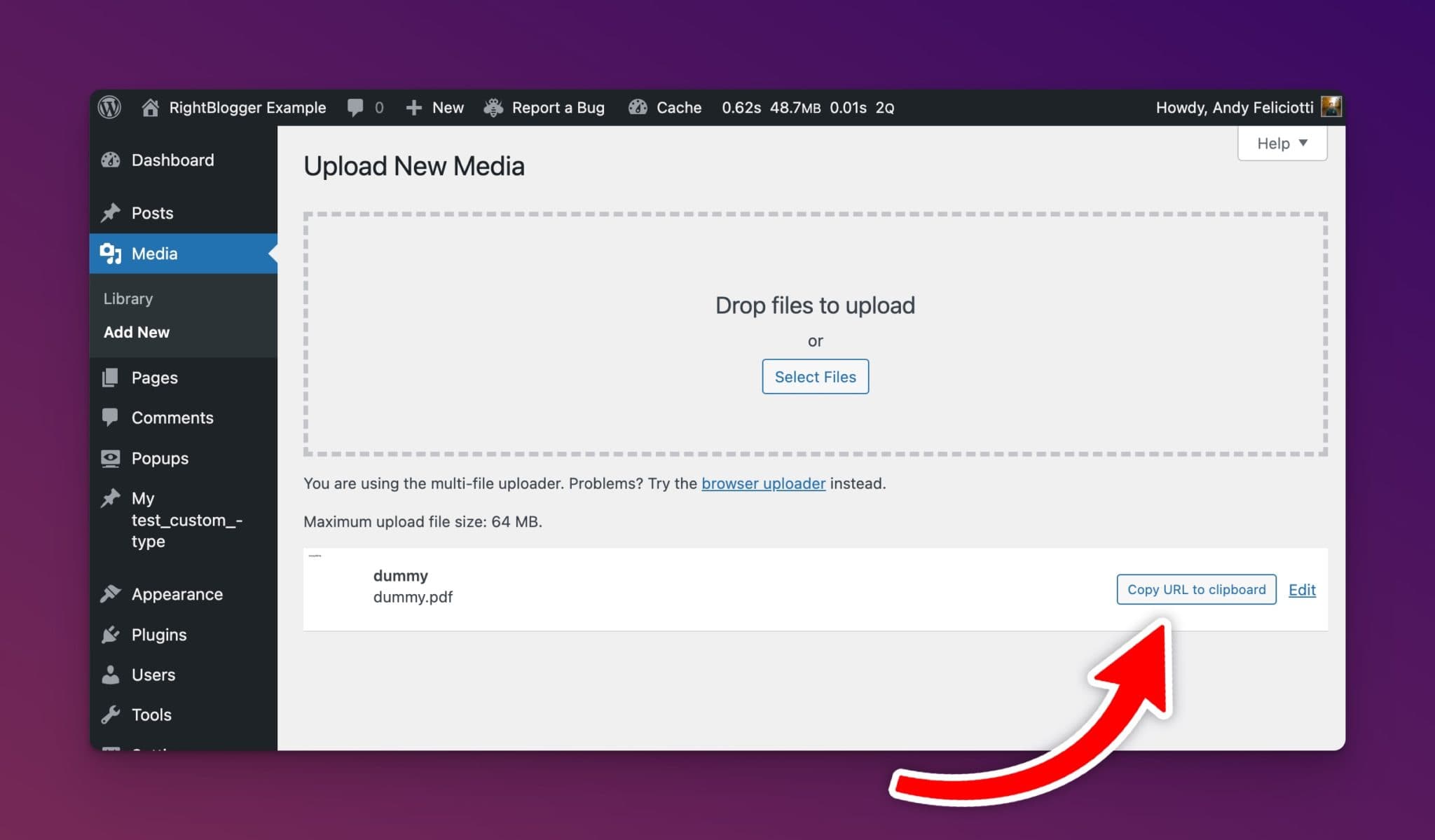Click the Add New Media item
1435x840 pixels.
(x=136, y=332)
